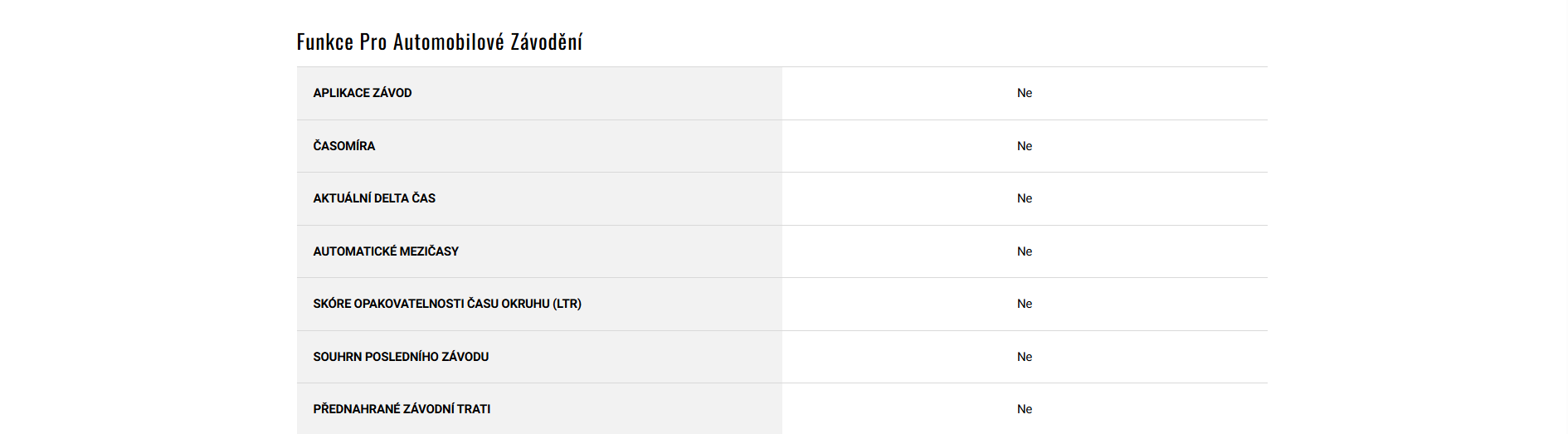Click the word Funkce in the heading
This screenshot has height=434, width=1568.
coord(325,42)
